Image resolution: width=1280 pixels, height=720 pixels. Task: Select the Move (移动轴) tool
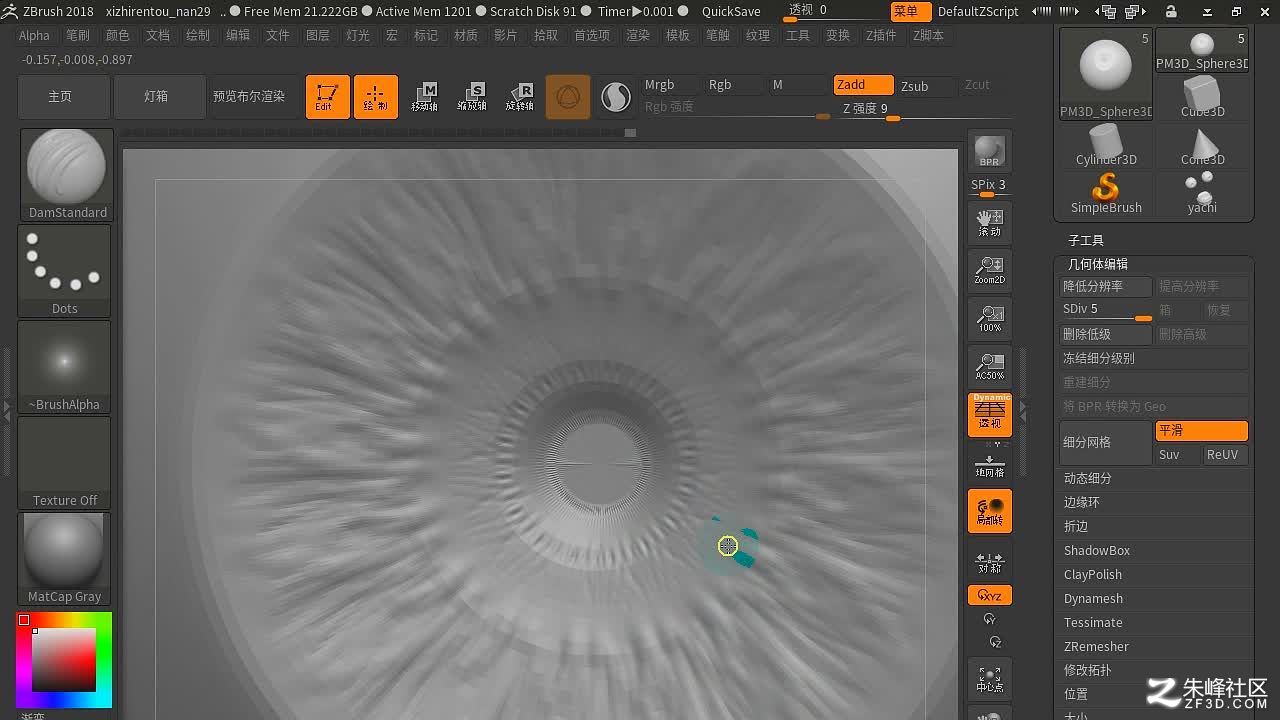(x=424, y=97)
